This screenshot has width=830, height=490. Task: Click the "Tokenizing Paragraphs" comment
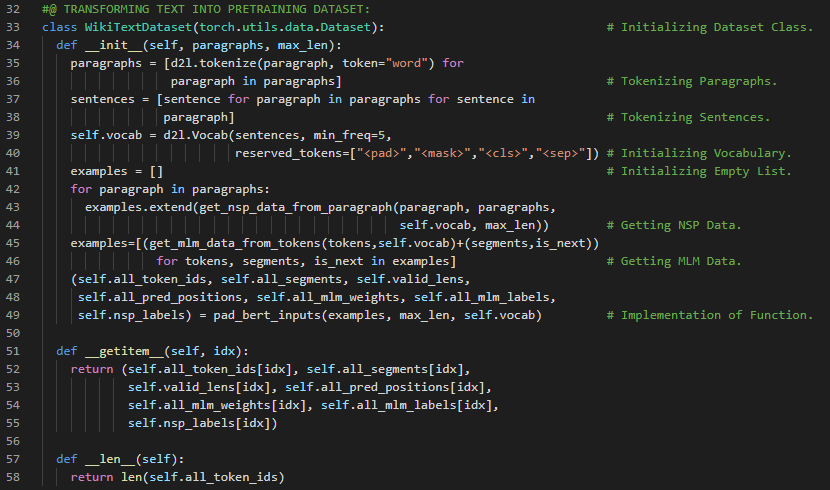[698, 81]
